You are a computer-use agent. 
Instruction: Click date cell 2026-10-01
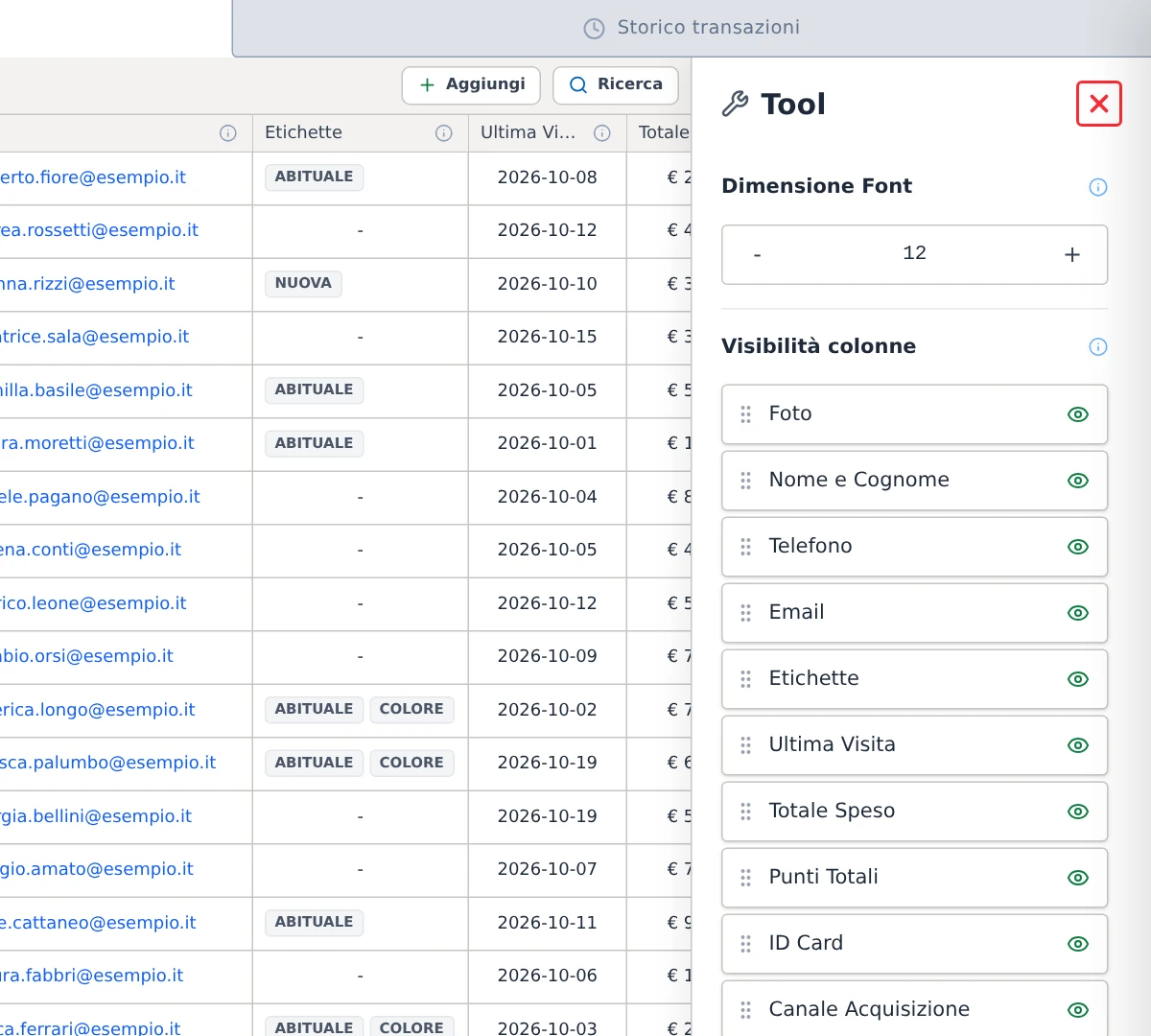click(x=547, y=443)
